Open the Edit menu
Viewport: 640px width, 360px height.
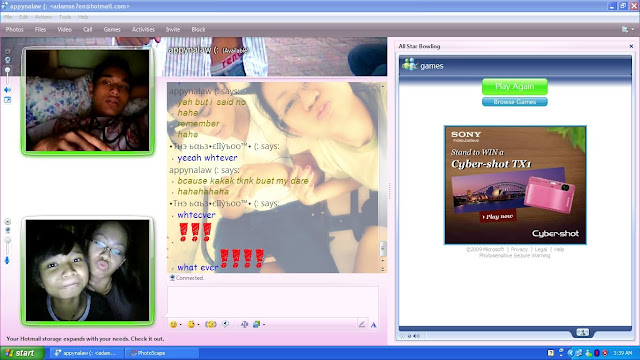tap(23, 17)
